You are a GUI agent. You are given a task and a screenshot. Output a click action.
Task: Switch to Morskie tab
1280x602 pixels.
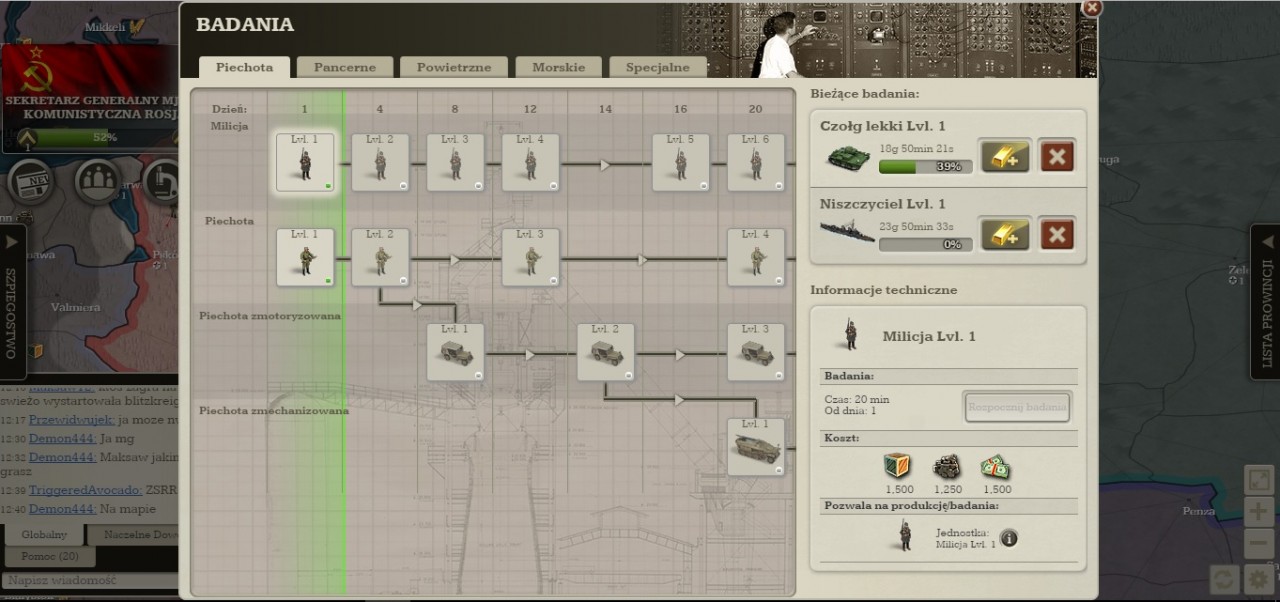559,67
